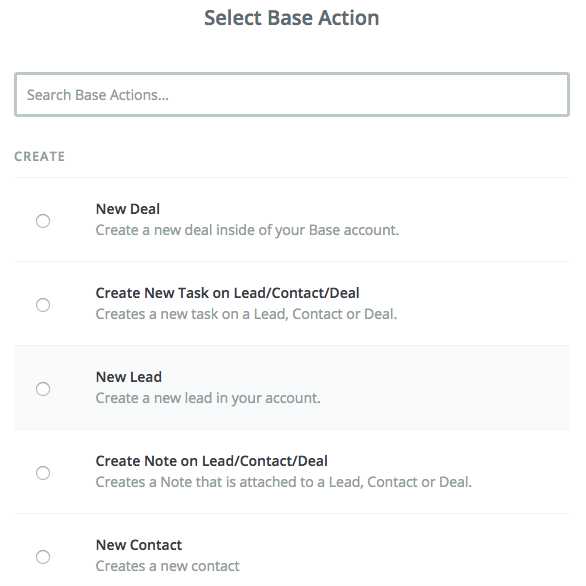Select the New Deal radio button

[x=43, y=221]
